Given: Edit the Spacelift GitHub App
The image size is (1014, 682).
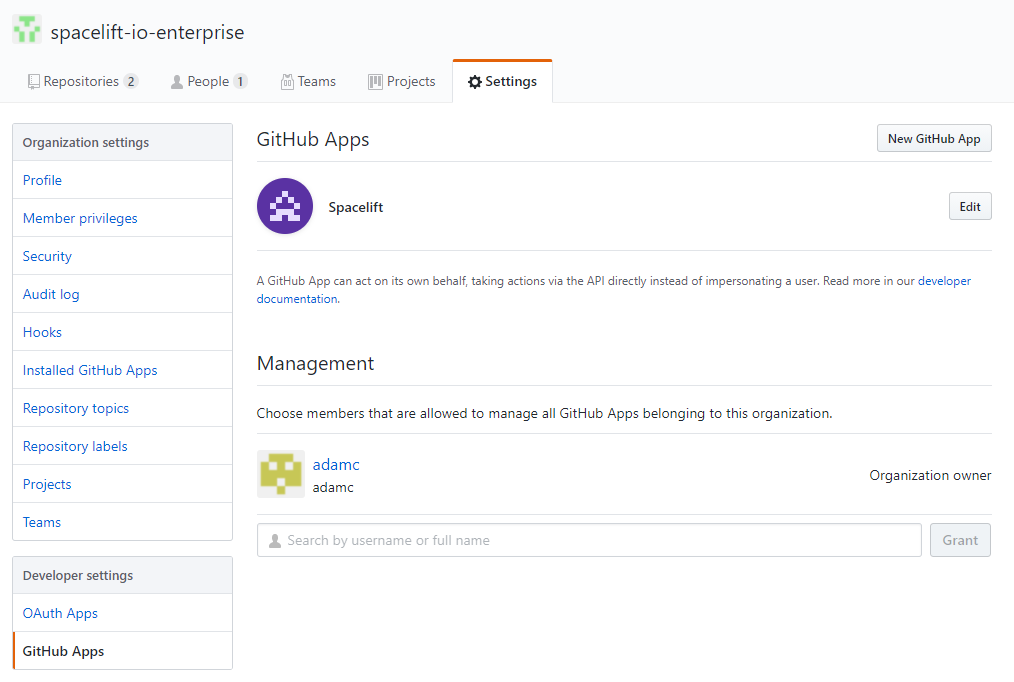Looking at the screenshot, I should 969,207.
